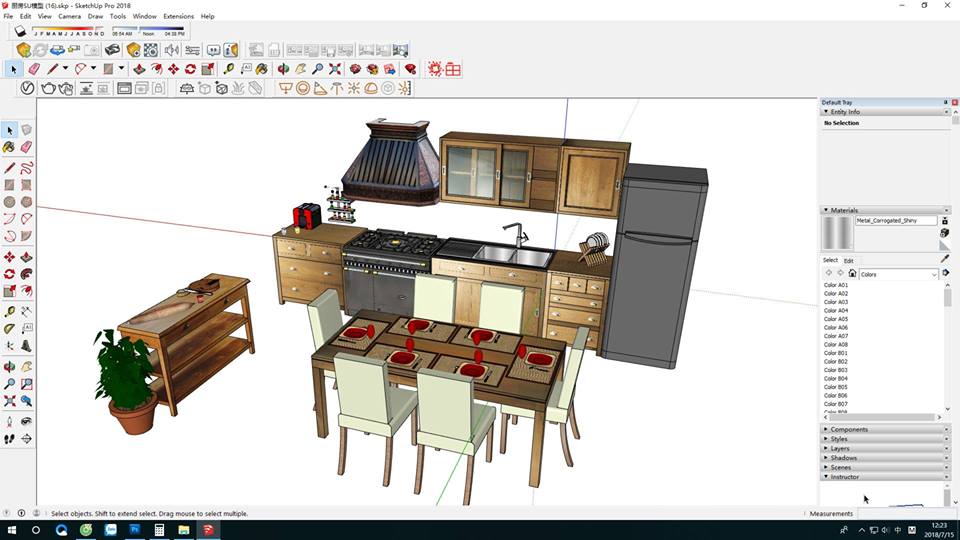
Task: Activate the Rotate tool in top toolbar
Action: (189, 69)
